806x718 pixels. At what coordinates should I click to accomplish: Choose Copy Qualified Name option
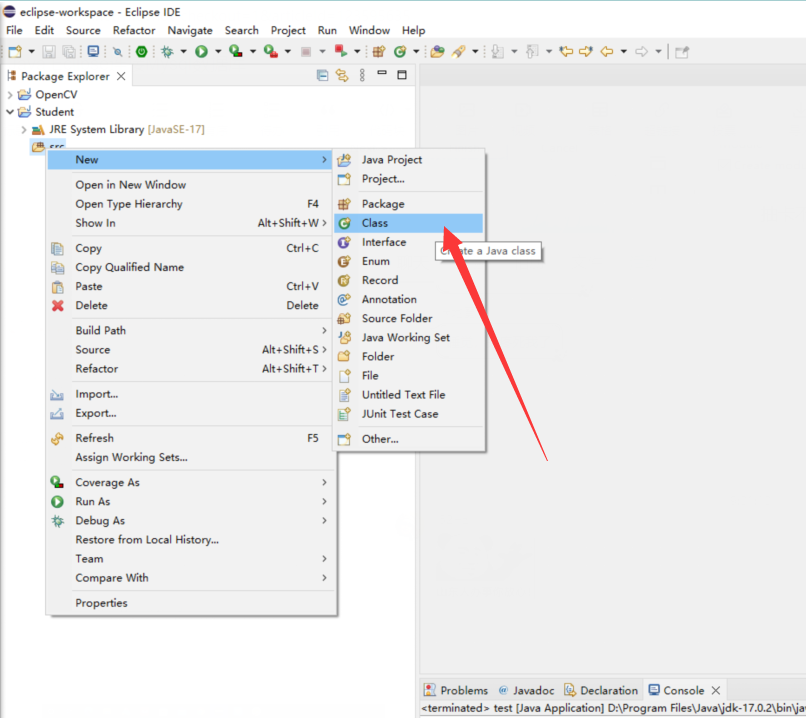190,267
